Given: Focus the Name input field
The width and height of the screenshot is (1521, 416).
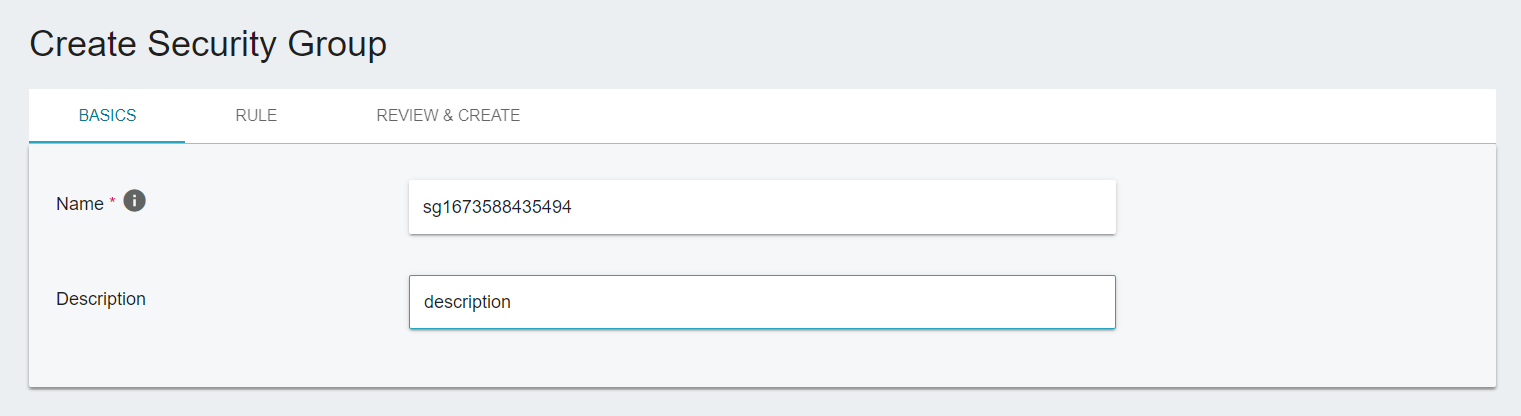Looking at the screenshot, I should pyautogui.click(x=762, y=207).
